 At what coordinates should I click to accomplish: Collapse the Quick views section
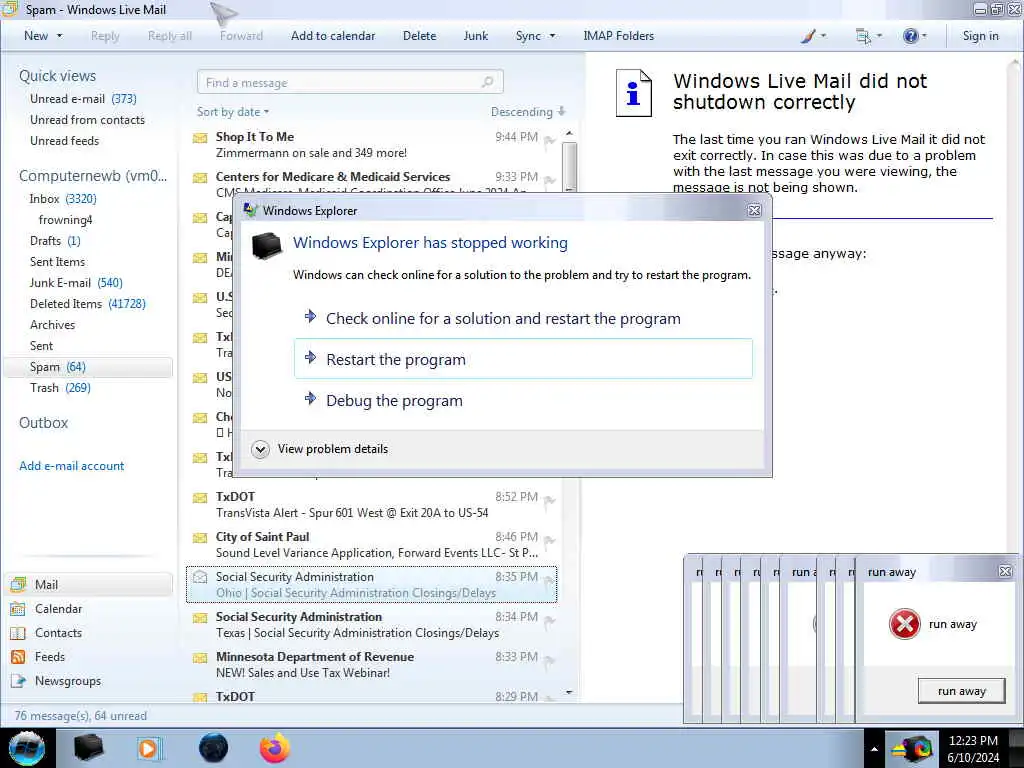coord(57,76)
